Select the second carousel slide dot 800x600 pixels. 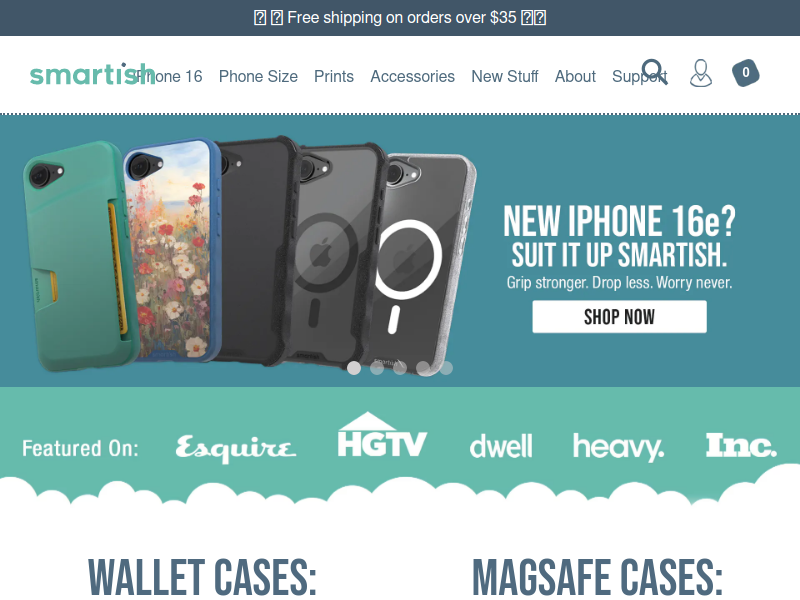coord(377,368)
